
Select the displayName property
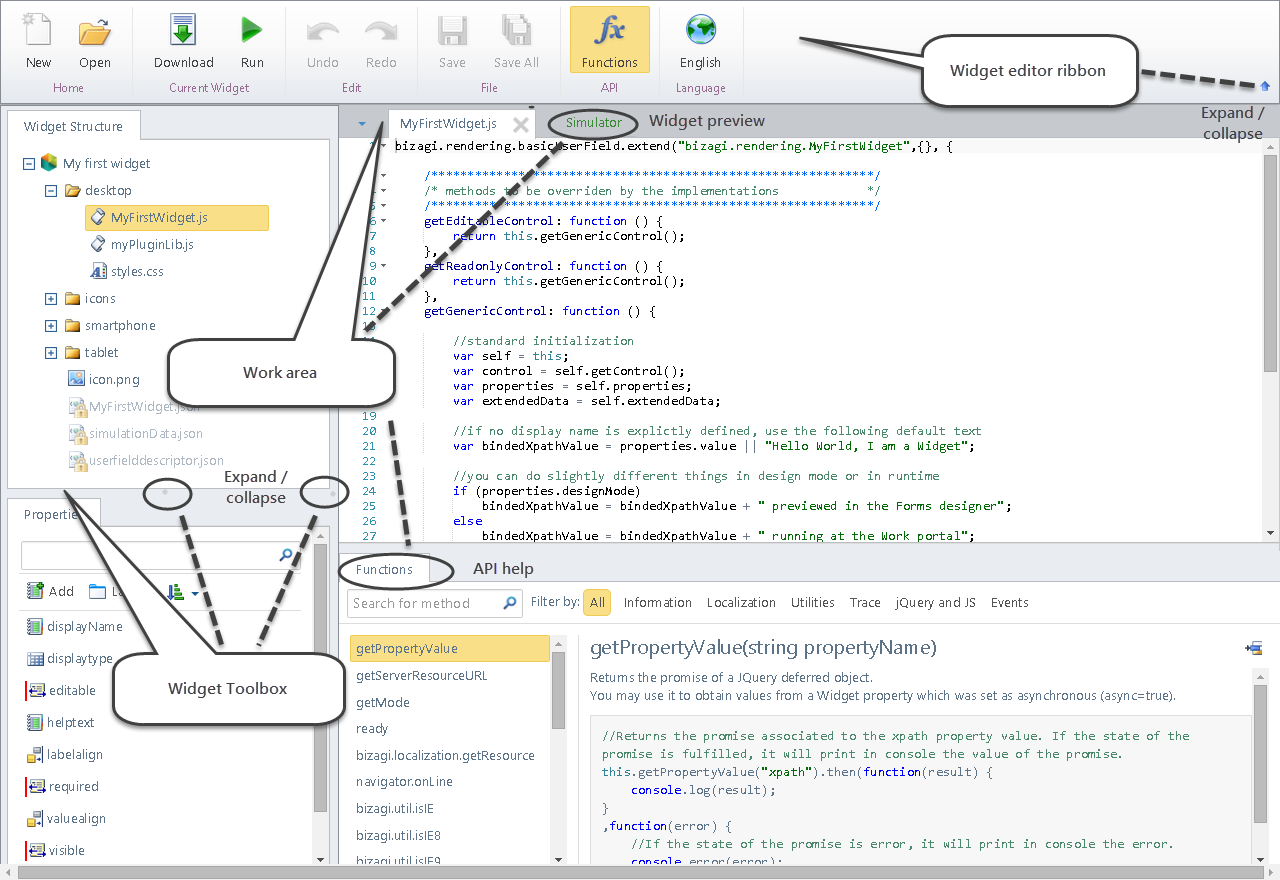pos(85,627)
